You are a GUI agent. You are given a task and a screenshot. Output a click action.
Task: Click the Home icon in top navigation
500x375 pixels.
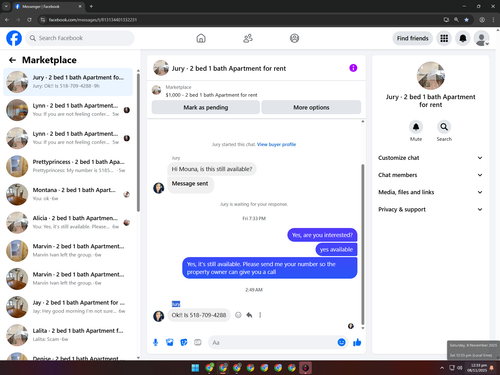click(201, 38)
